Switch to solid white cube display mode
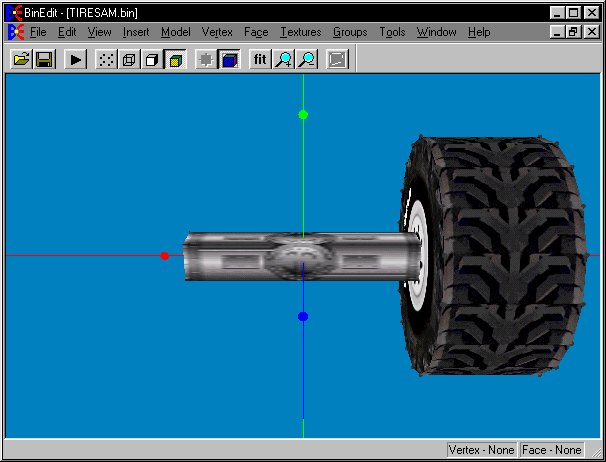Viewport: 606px width, 462px height. coord(151,60)
